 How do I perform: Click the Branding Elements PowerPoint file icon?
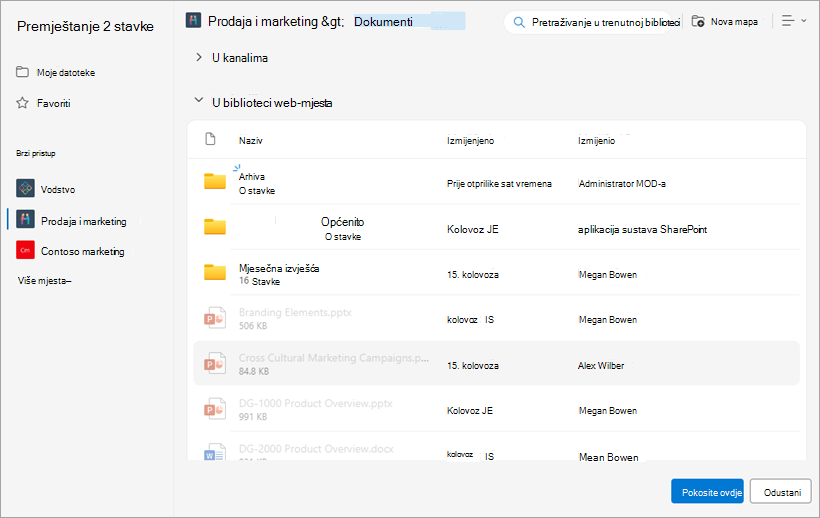215,318
